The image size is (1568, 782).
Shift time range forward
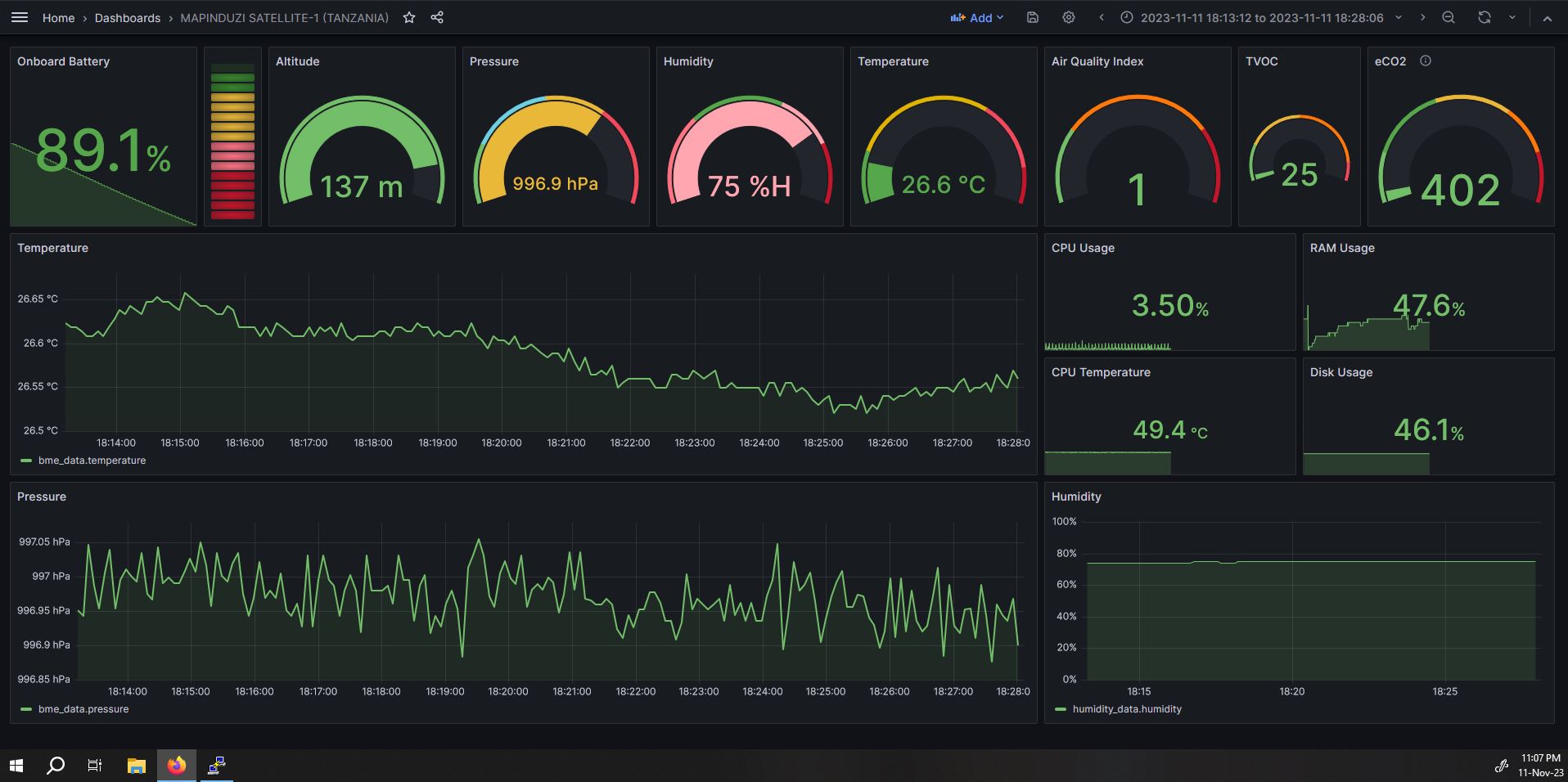pyautogui.click(x=1423, y=17)
